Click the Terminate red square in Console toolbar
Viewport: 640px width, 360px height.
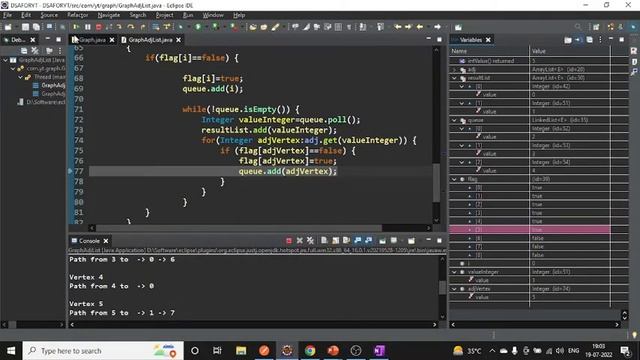pos(289,240)
